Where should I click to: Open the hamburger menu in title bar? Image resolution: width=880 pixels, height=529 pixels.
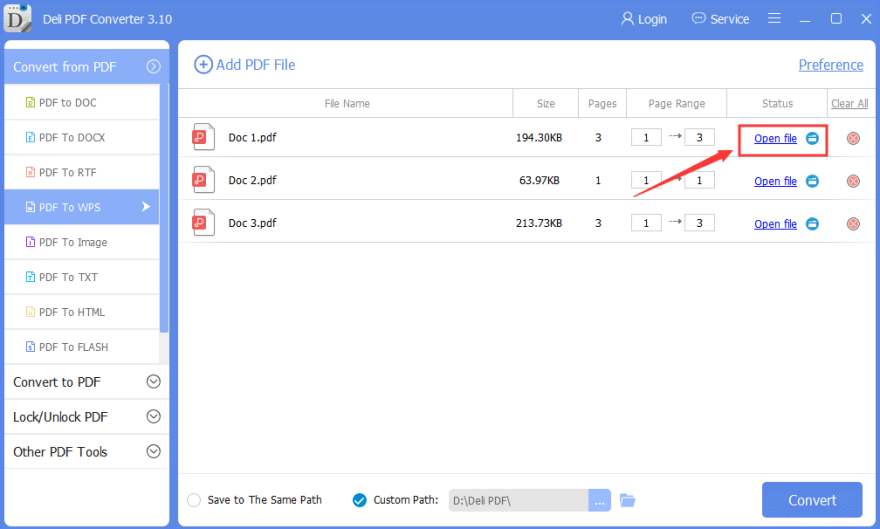(774, 19)
